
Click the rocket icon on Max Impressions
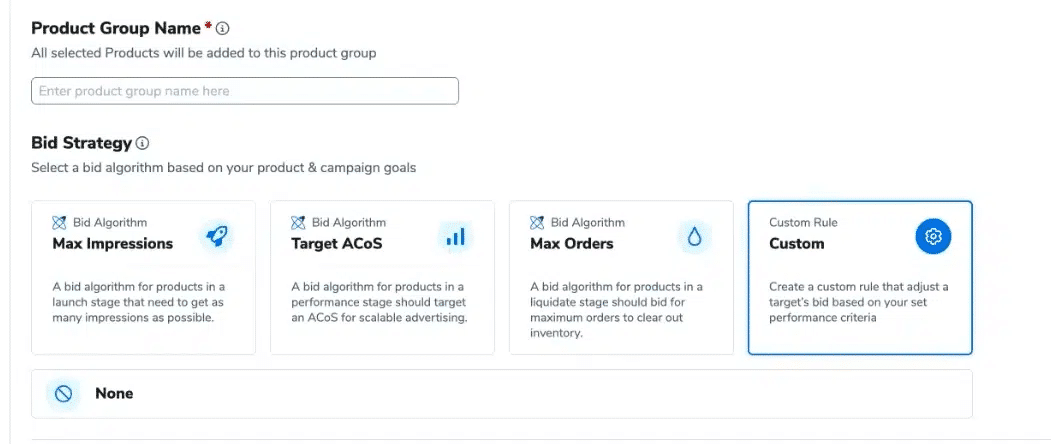tap(216, 236)
